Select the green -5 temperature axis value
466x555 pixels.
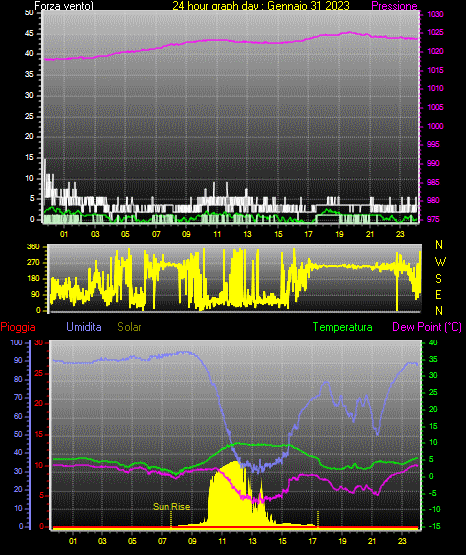click(434, 493)
